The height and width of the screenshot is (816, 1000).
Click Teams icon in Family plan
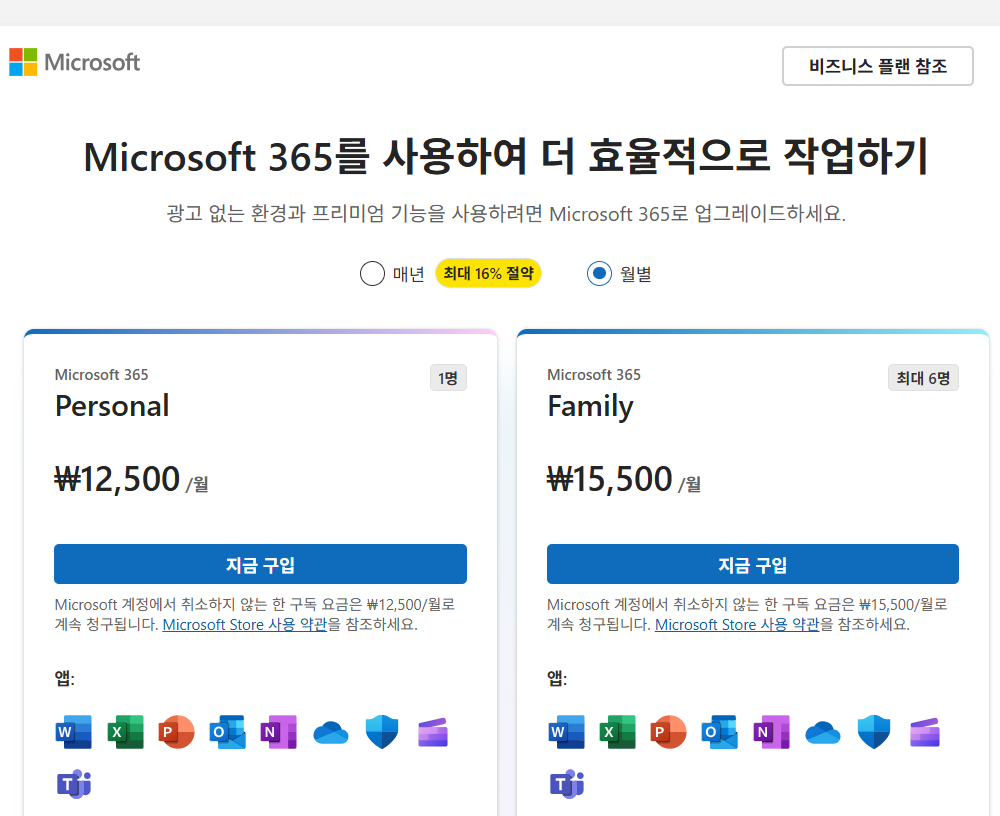pyautogui.click(x=566, y=783)
